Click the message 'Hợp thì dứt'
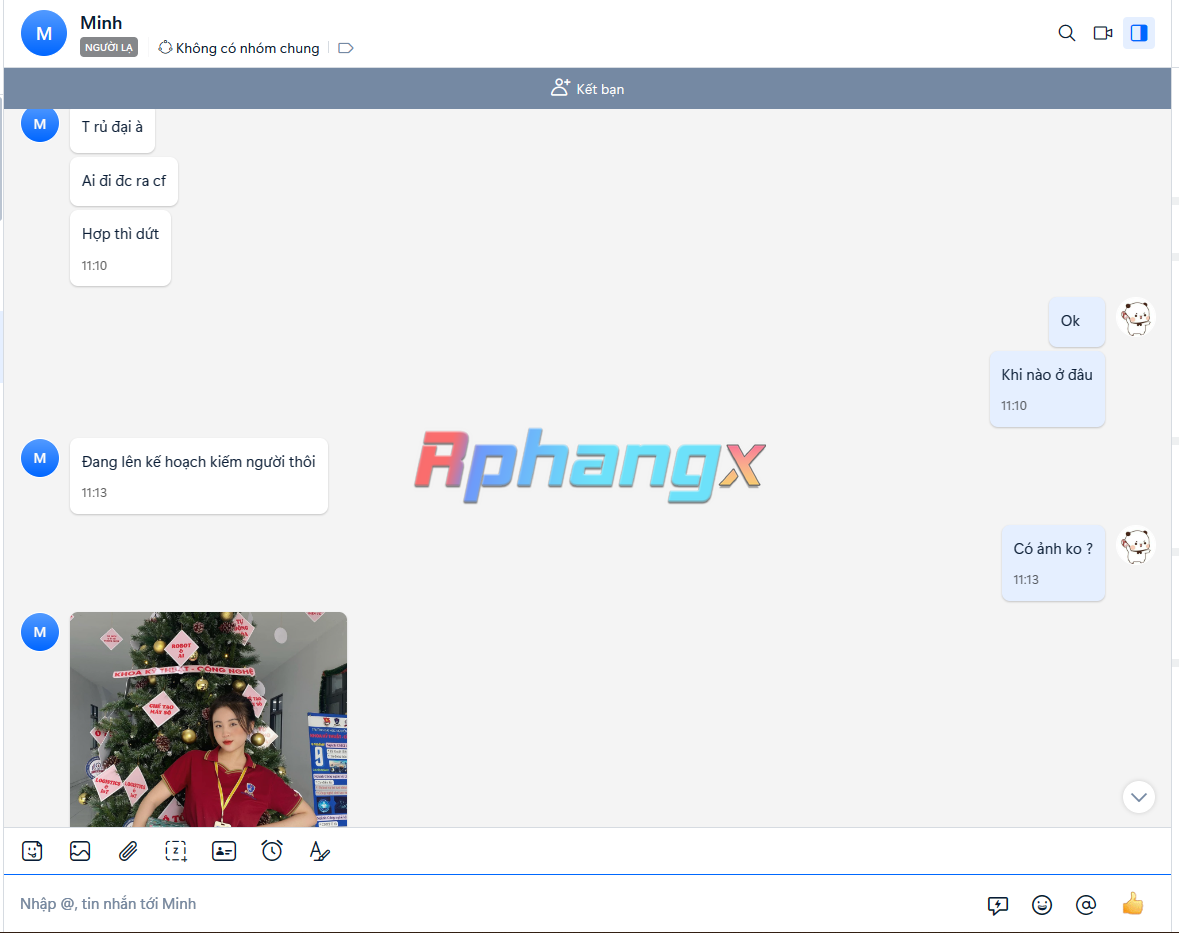This screenshot has height=933, width=1179. click(120, 248)
